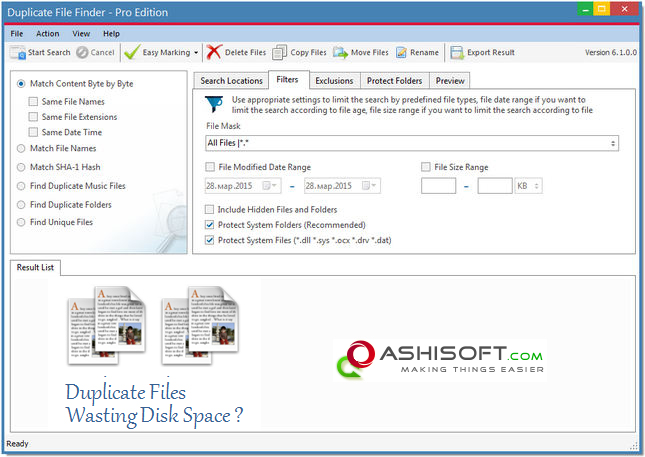Tick the File Modified Date Range checkbox
Screen dimensions: 645x457
210,167
